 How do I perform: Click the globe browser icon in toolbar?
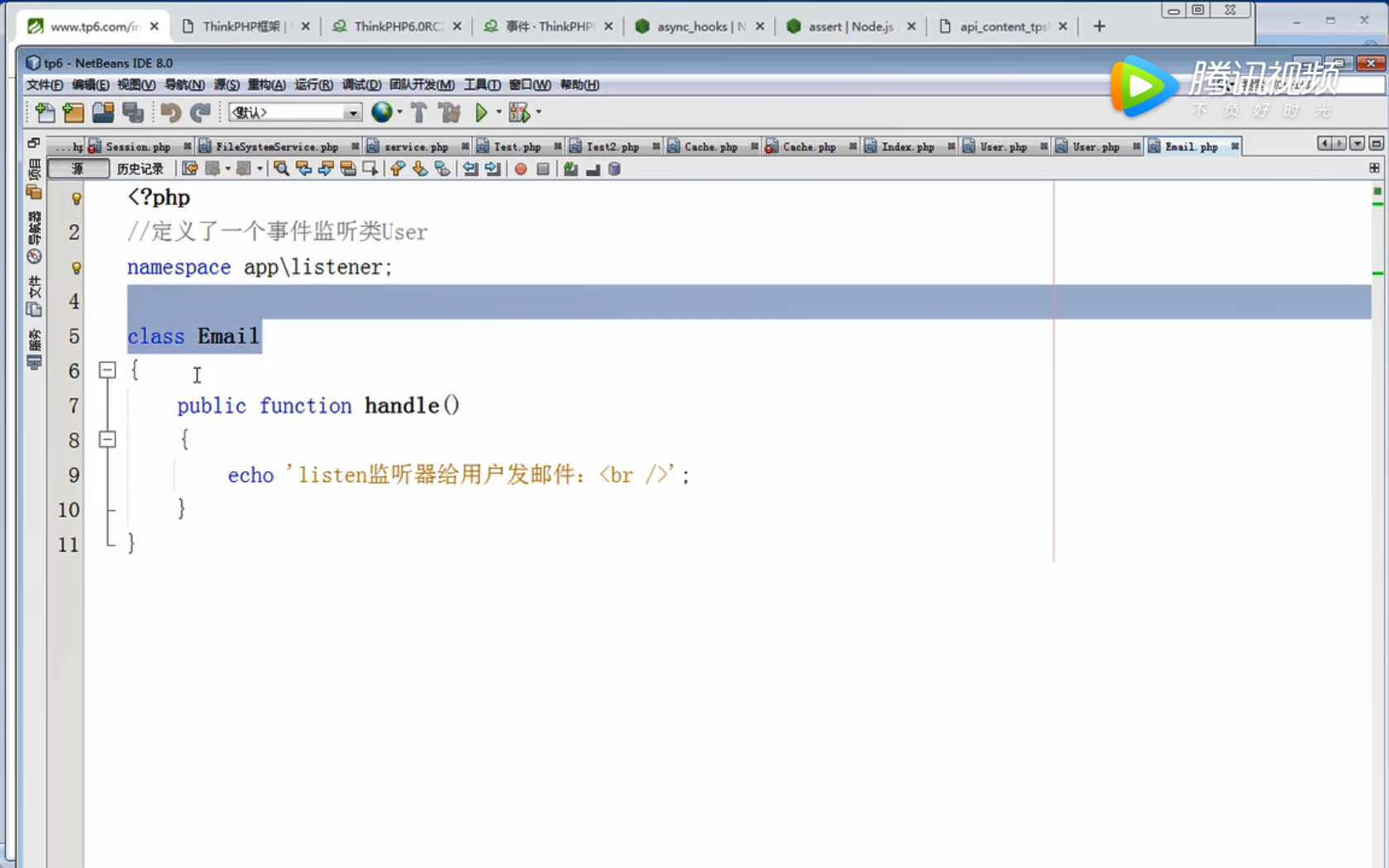pyautogui.click(x=381, y=112)
